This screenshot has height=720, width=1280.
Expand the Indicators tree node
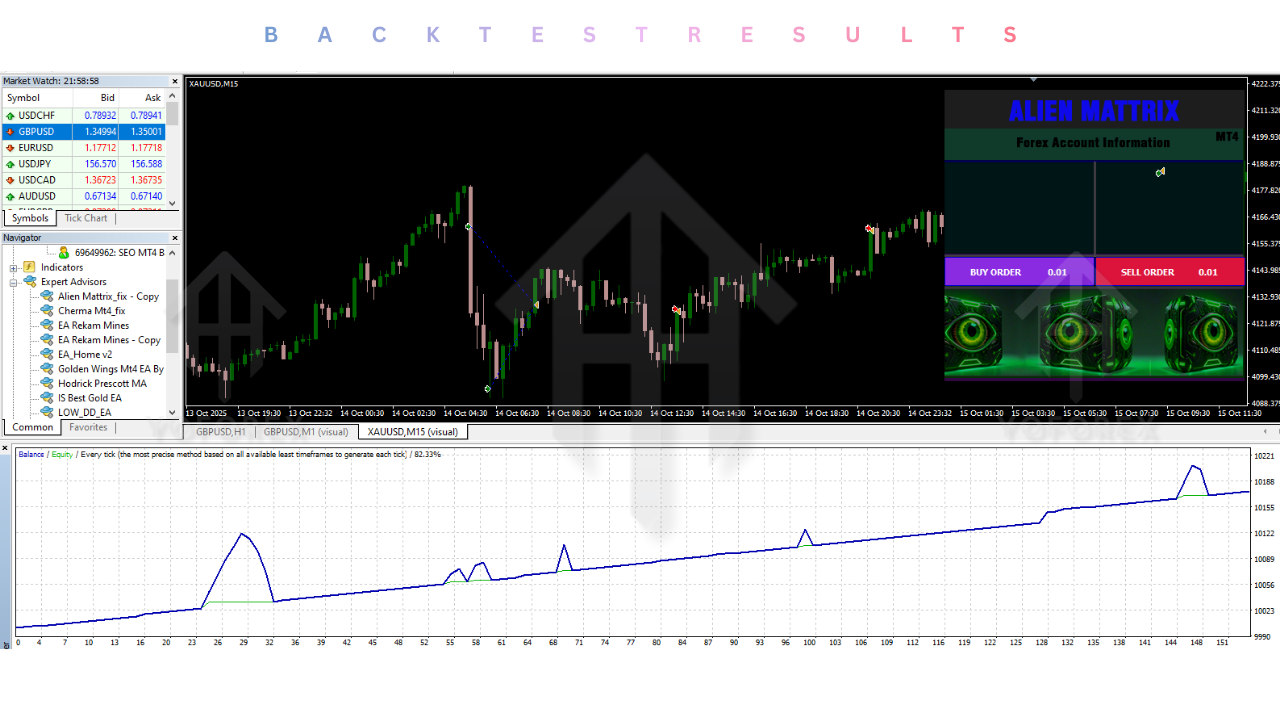14,268
